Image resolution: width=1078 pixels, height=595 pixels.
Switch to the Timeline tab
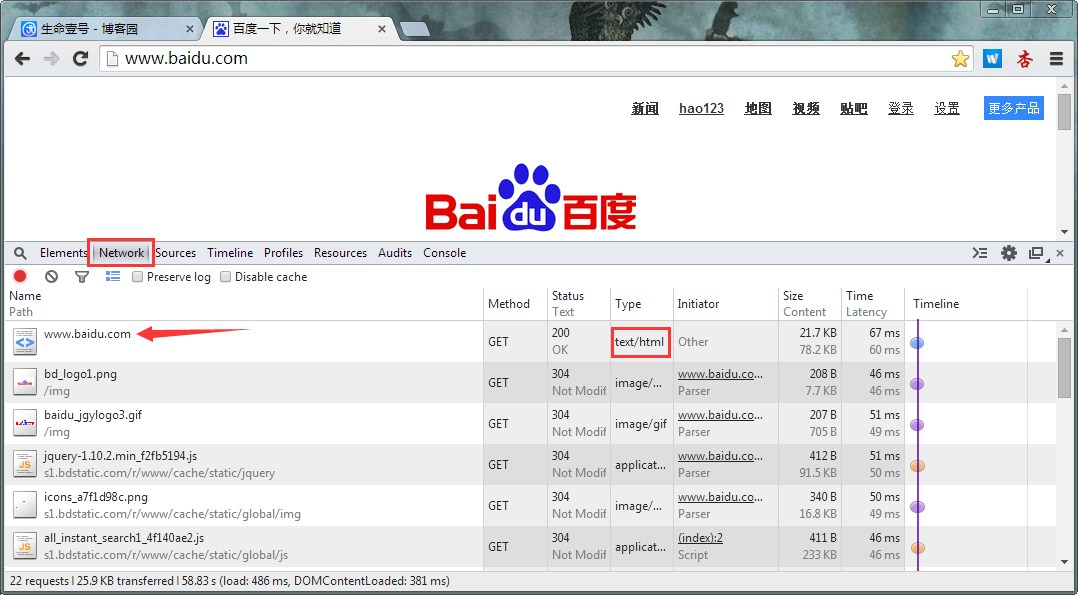pyautogui.click(x=230, y=252)
